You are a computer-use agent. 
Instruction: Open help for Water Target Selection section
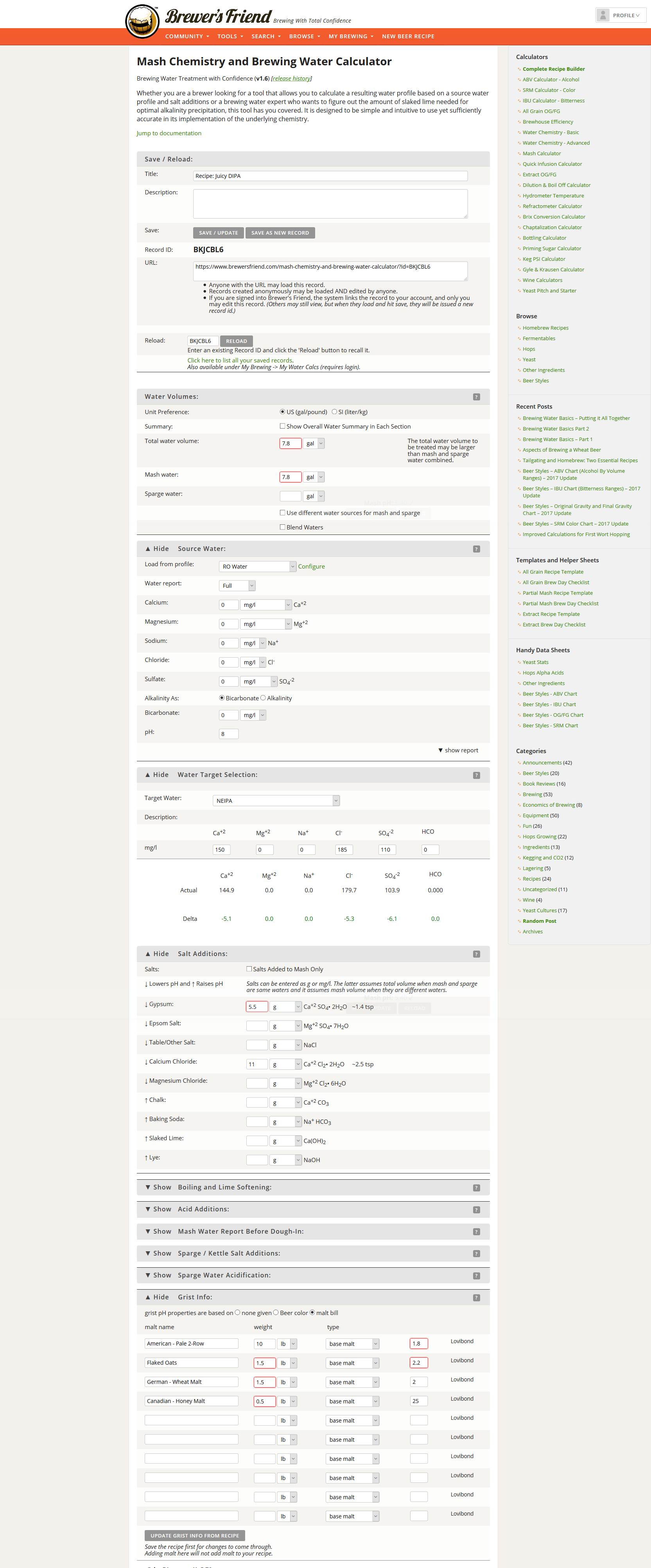[x=476, y=775]
